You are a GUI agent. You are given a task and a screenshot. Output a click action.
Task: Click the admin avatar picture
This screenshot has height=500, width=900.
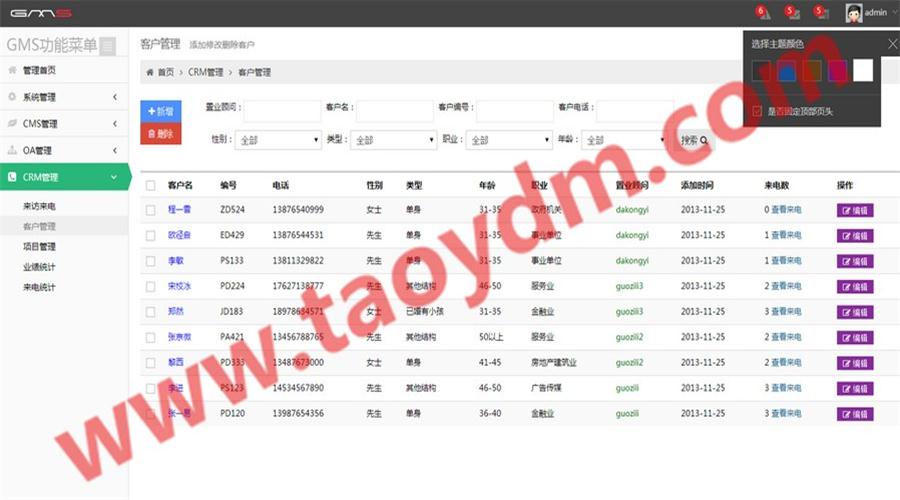[x=854, y=13]
